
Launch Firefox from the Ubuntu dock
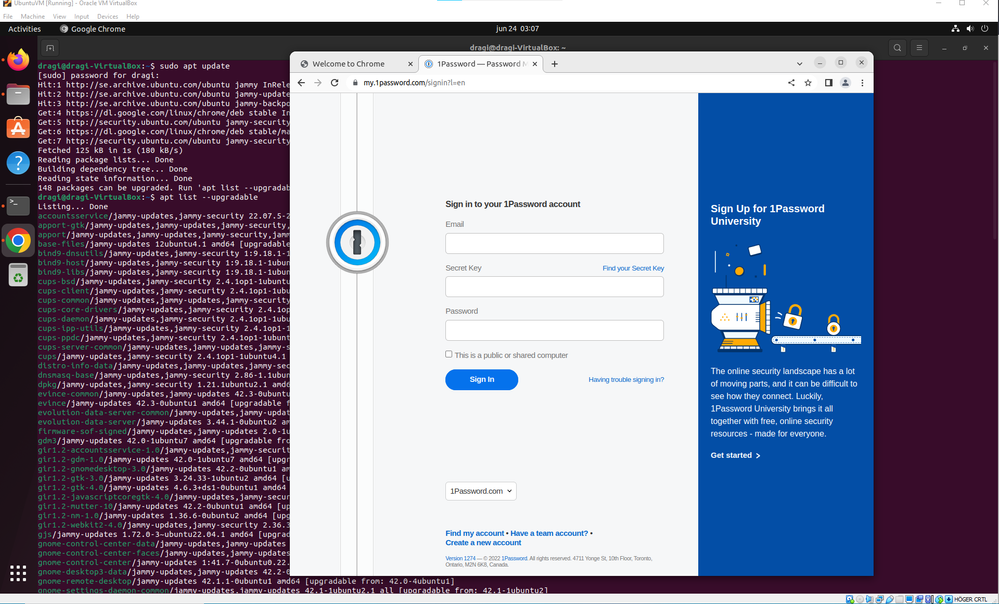tap(18, 59)
